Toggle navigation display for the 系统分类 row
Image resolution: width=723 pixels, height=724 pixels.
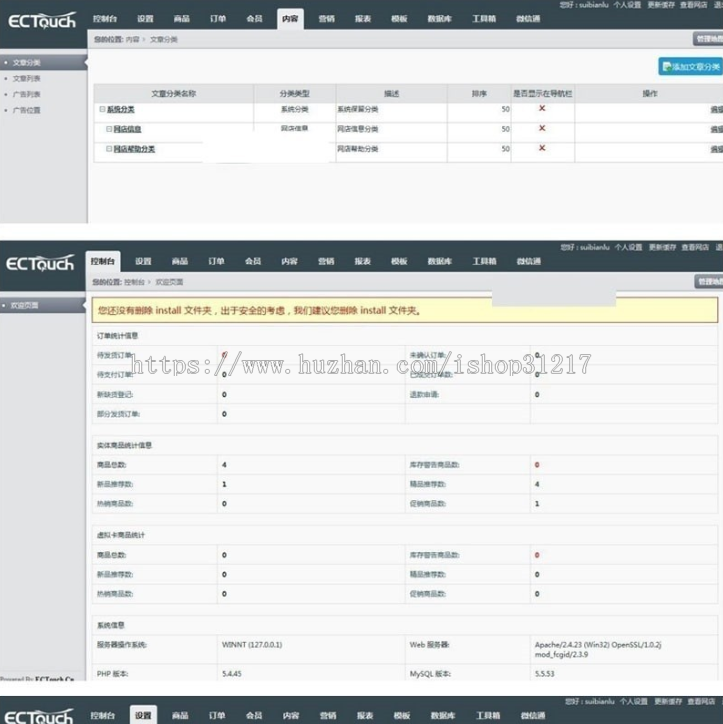[542, 108]
